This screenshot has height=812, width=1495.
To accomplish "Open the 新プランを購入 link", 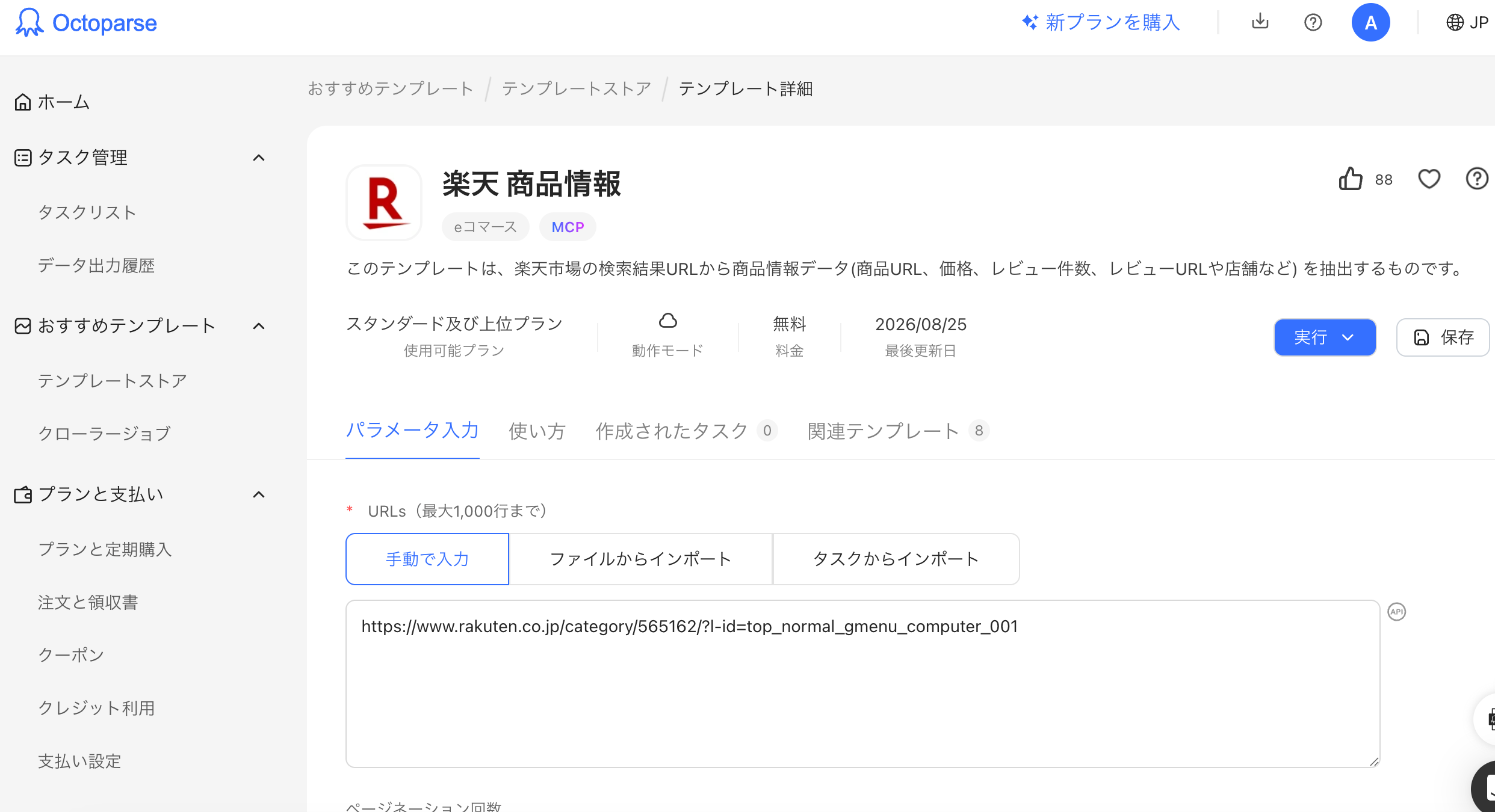I will tap(1101, 22).
